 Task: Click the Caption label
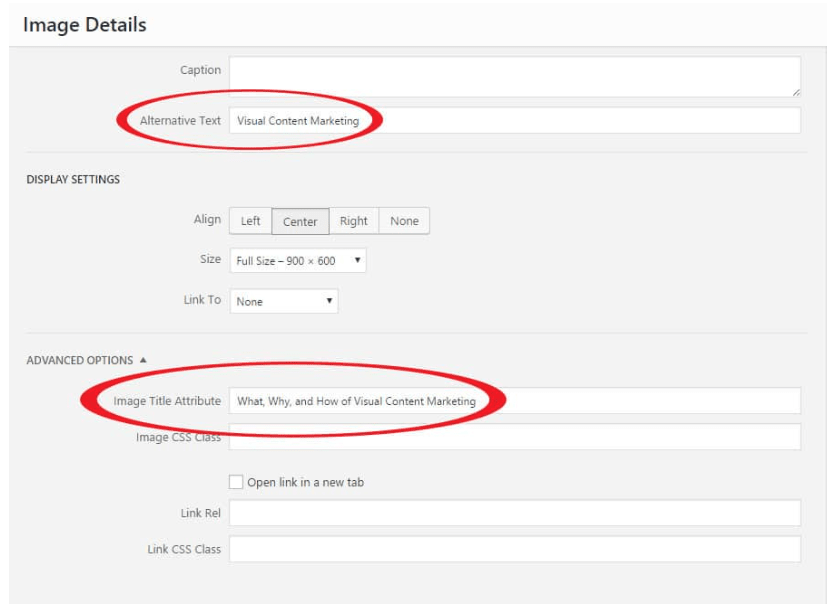tap(200, 70)
